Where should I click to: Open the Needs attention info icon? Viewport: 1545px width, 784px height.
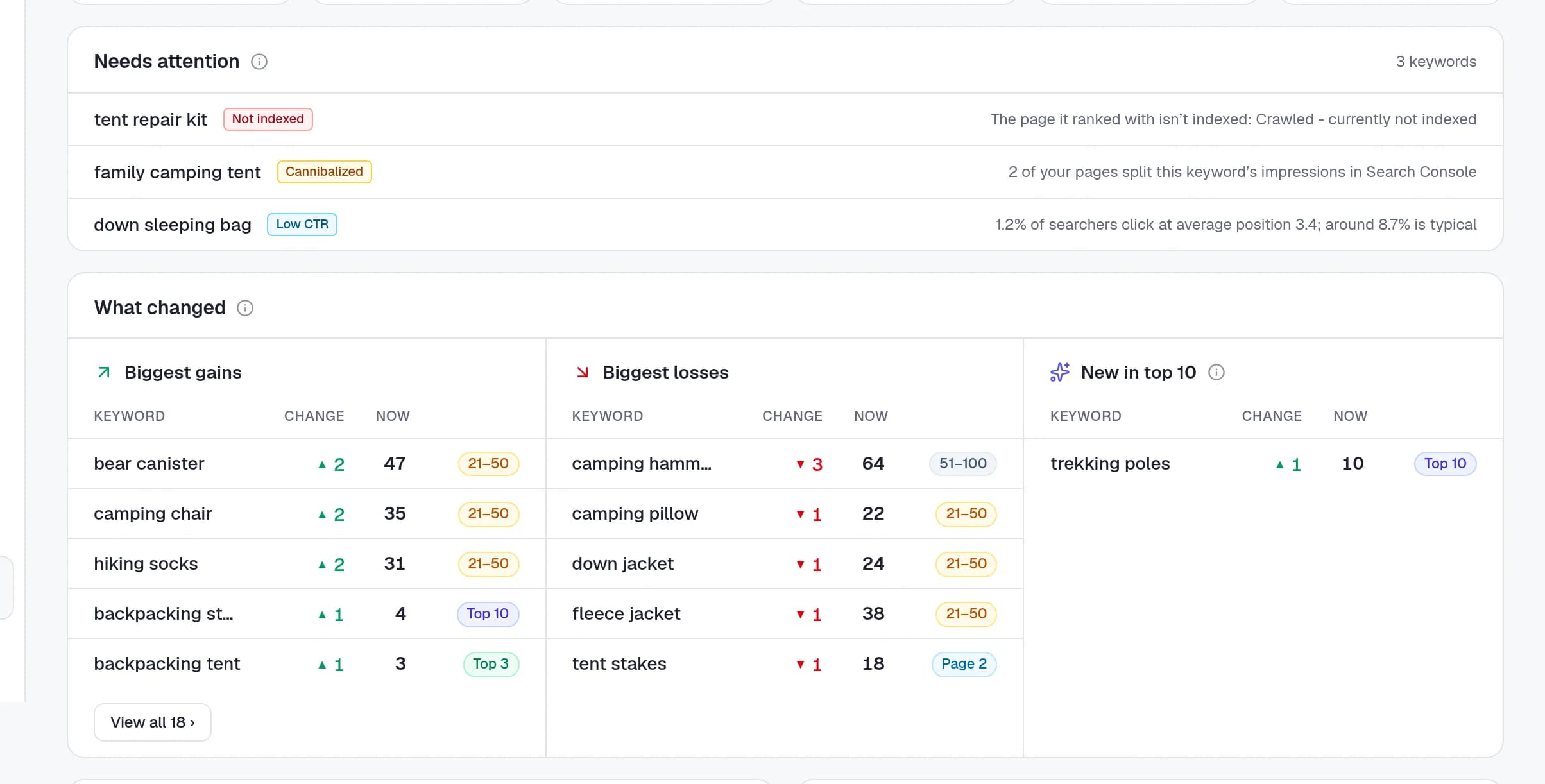tap(259, 62)
